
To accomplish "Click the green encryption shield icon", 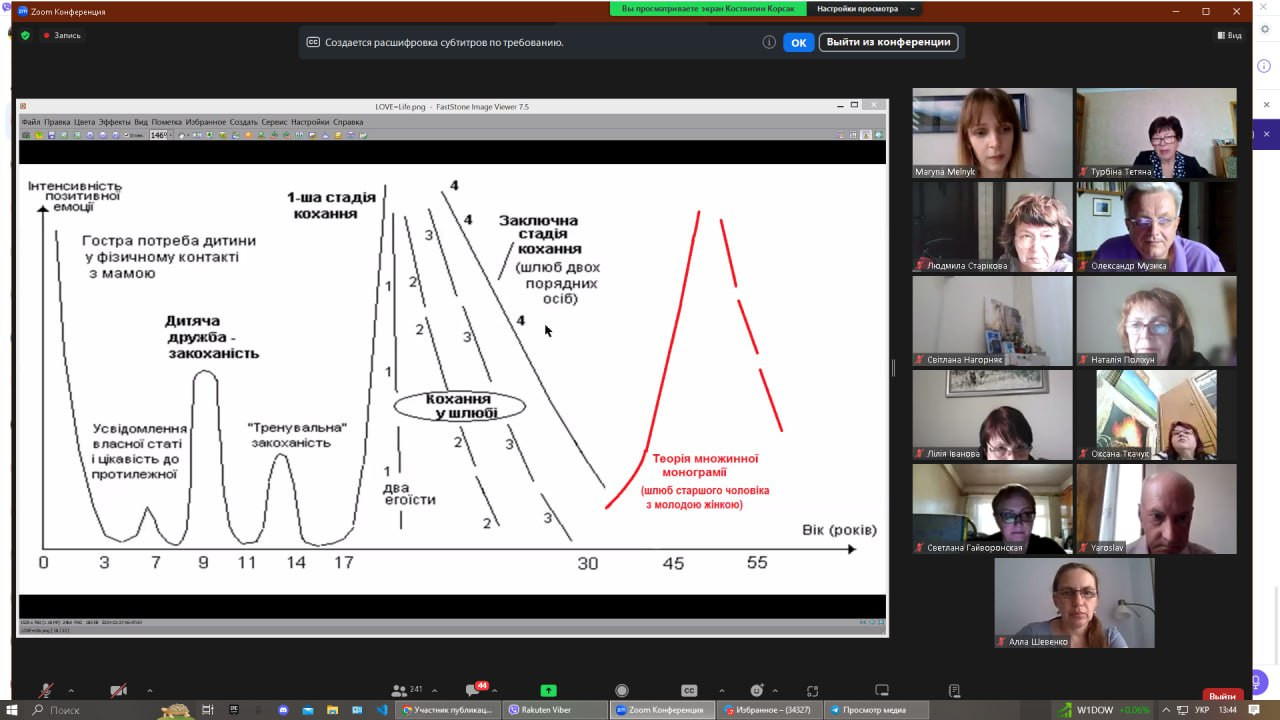I will (x=26, y=35).
